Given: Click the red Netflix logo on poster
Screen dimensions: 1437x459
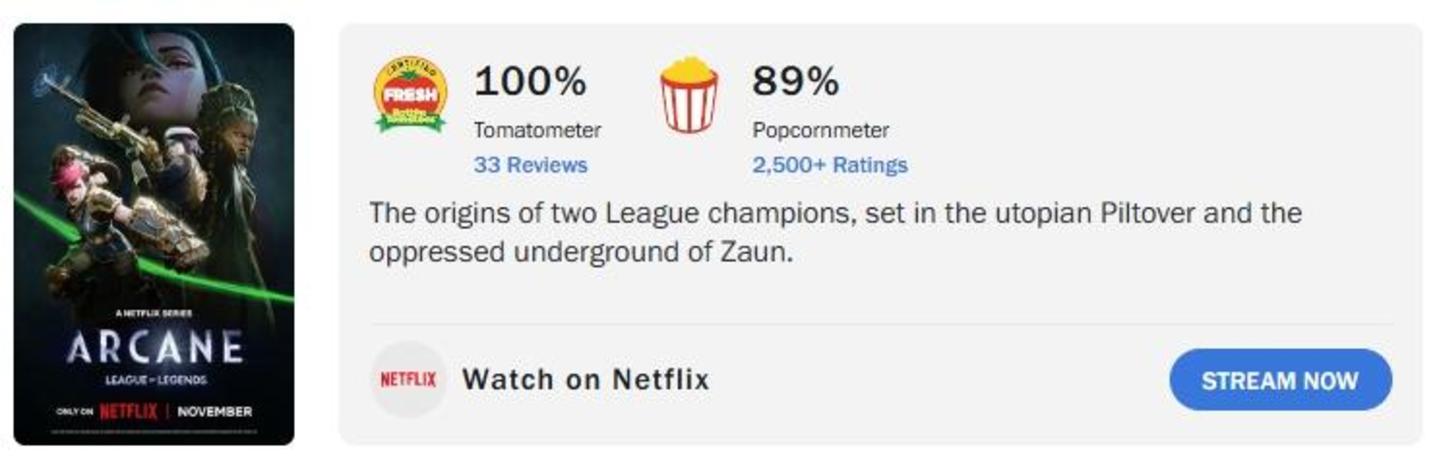Looking at the screenshot, I should click(x=127, y=411).
